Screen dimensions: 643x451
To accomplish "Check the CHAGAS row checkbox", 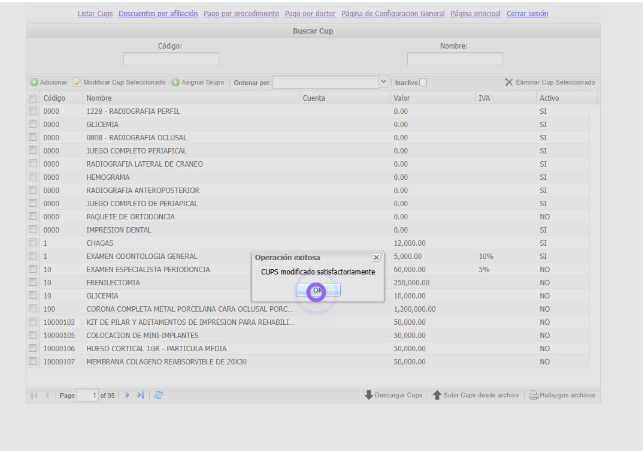I will [x=33, y=243].
